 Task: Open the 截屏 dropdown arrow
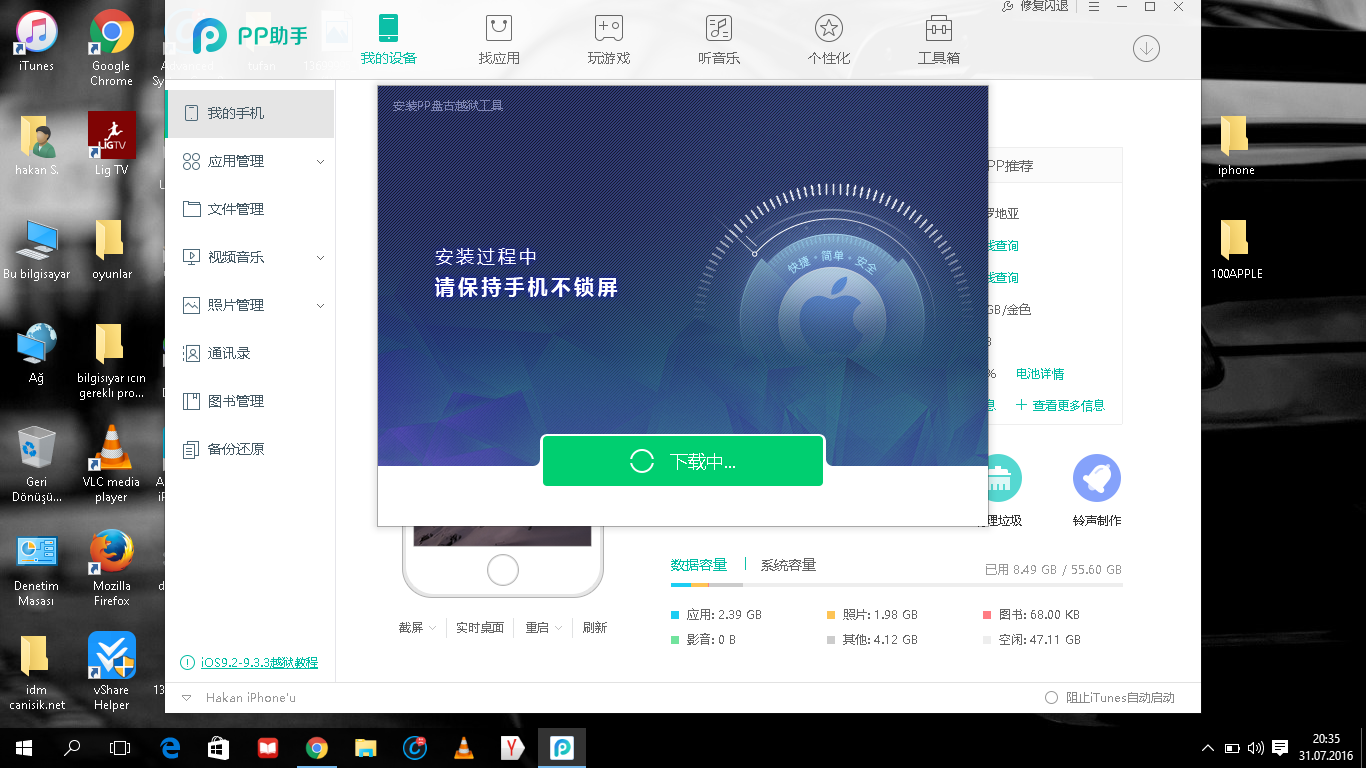click(x=433, y=628)
